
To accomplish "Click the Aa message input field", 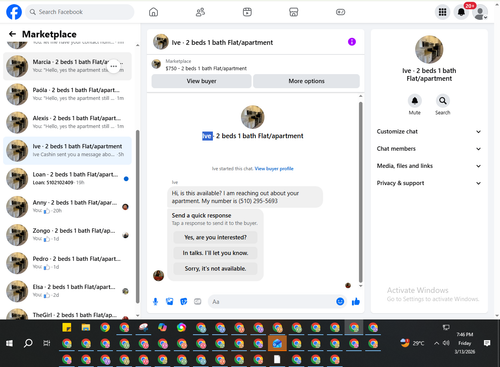I will click(272, 302).
